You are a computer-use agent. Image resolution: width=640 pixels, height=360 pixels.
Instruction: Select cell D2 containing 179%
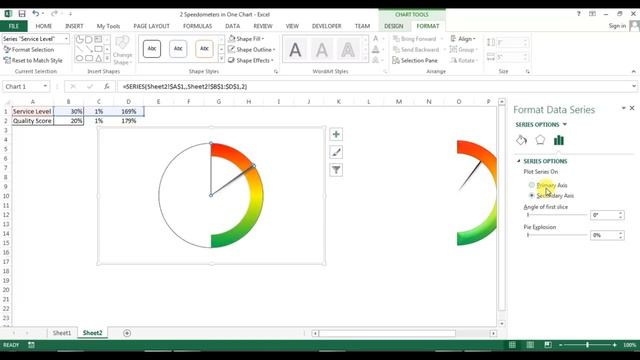coord(129,121)
